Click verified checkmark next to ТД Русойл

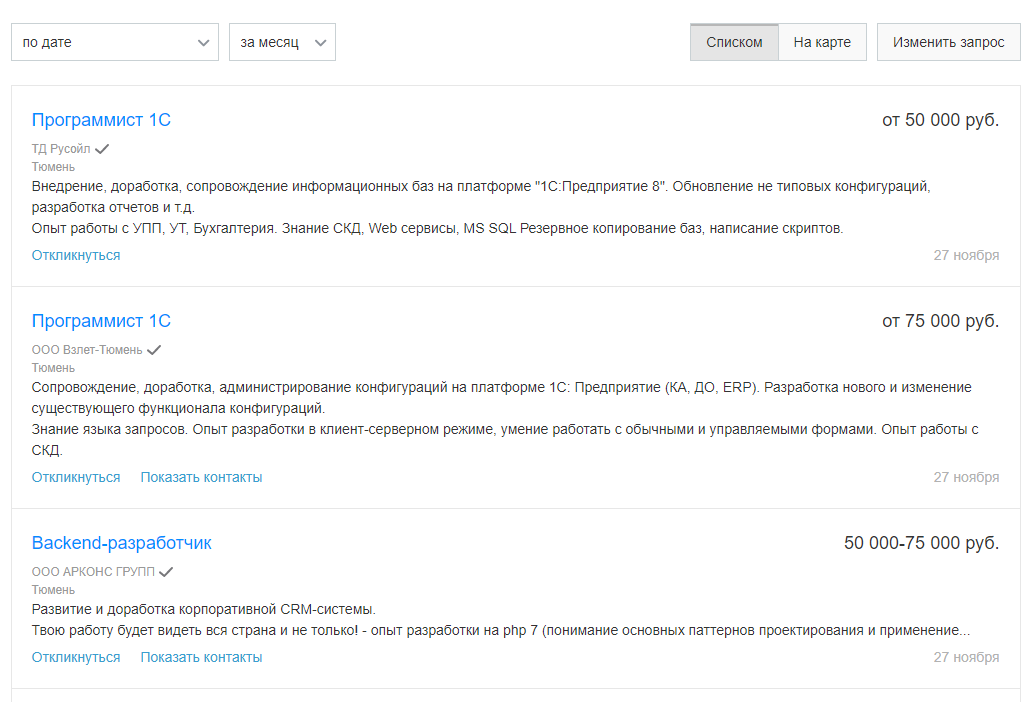pos(102,149)
